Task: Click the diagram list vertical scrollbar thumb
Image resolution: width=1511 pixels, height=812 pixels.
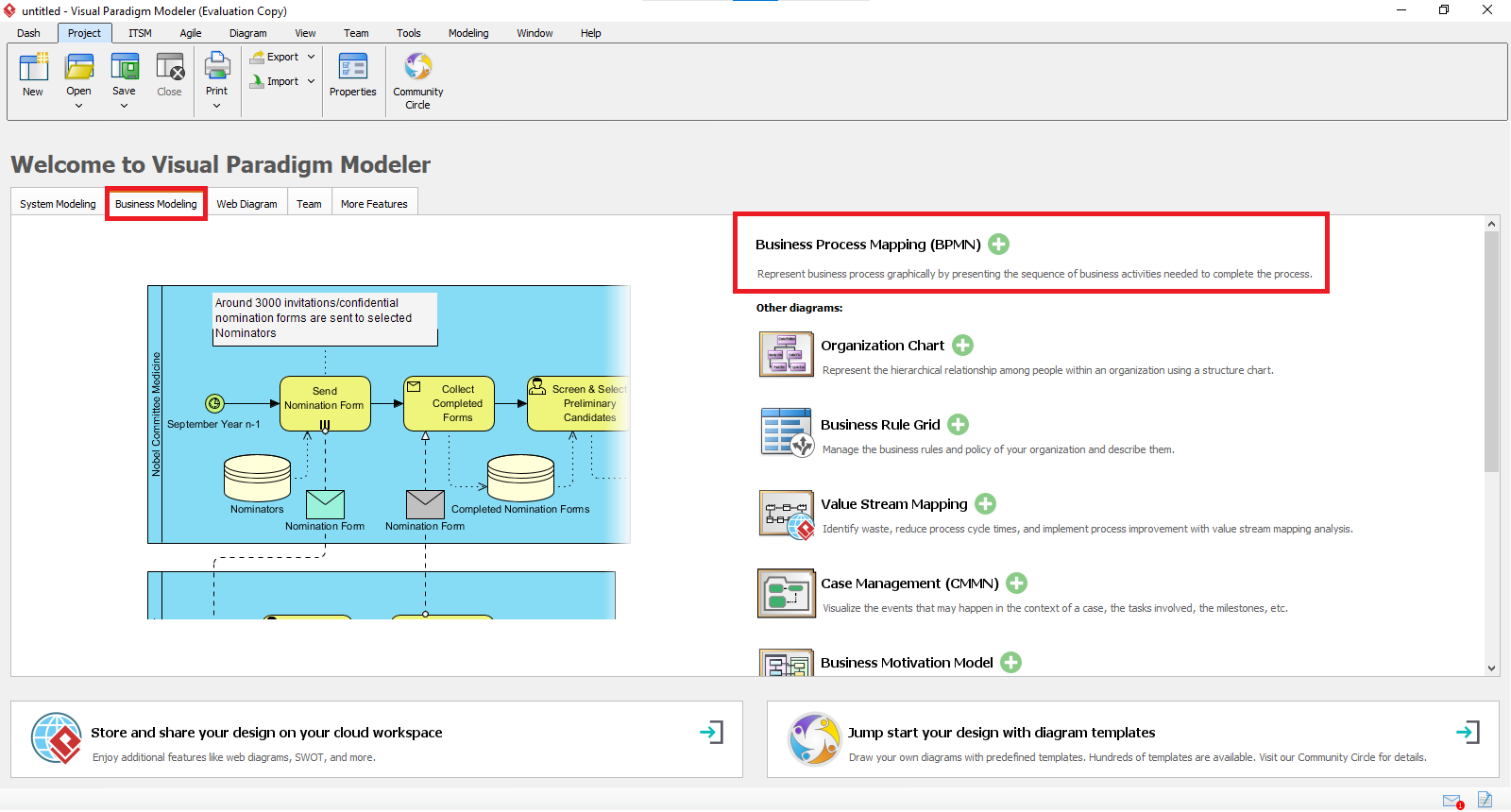Action: (x=1492, y=350)
